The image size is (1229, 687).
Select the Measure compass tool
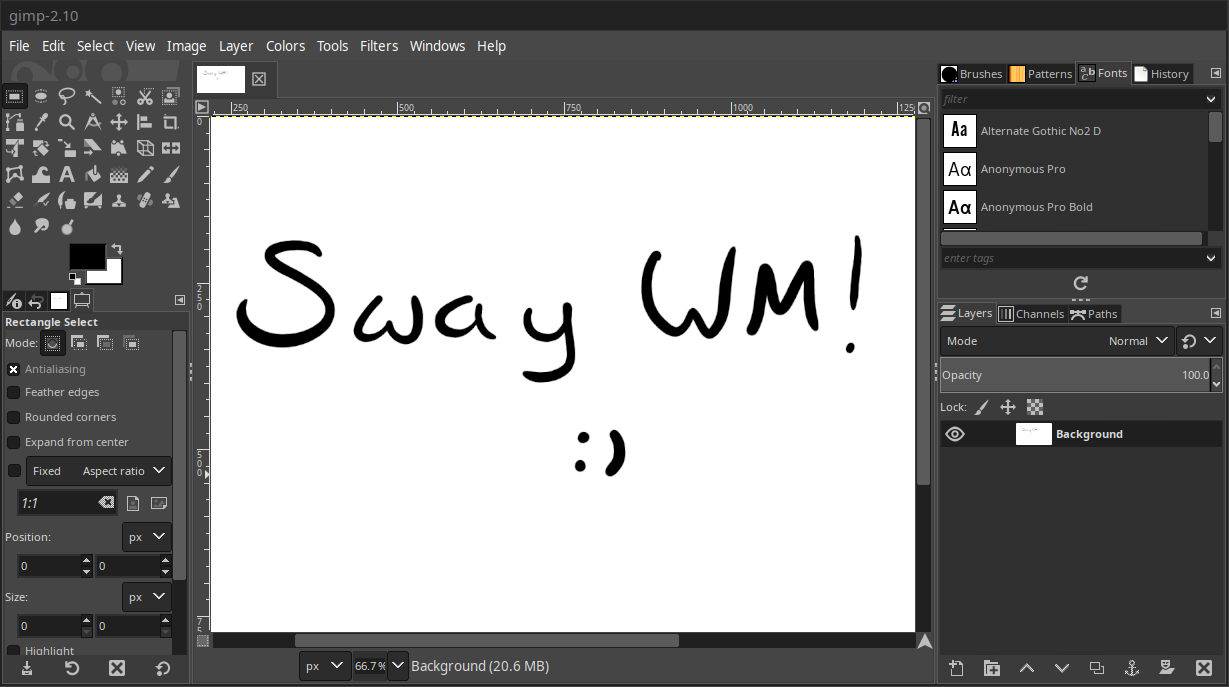tap(93, 122)
